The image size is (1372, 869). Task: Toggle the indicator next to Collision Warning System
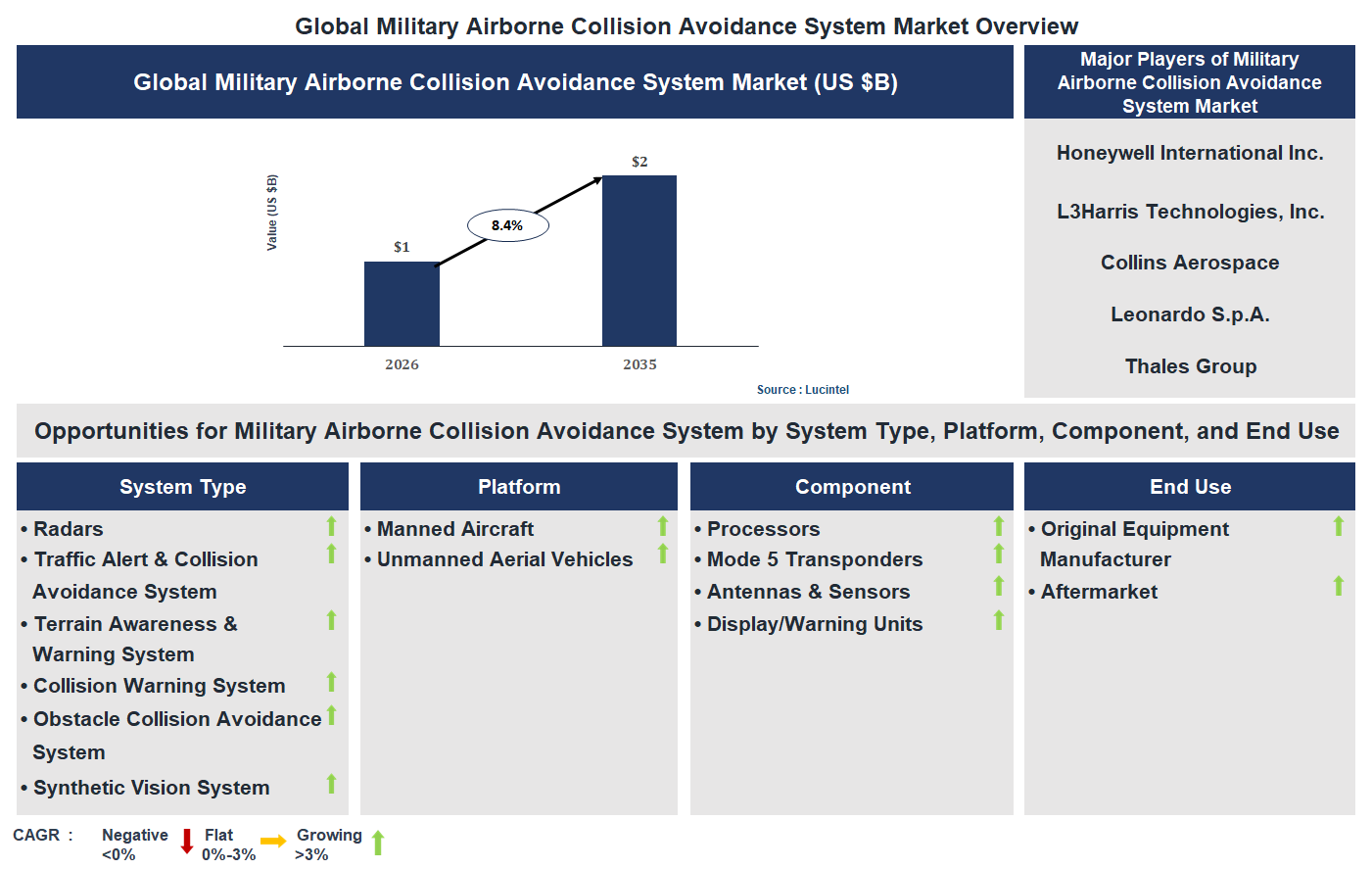pos(331,685)
